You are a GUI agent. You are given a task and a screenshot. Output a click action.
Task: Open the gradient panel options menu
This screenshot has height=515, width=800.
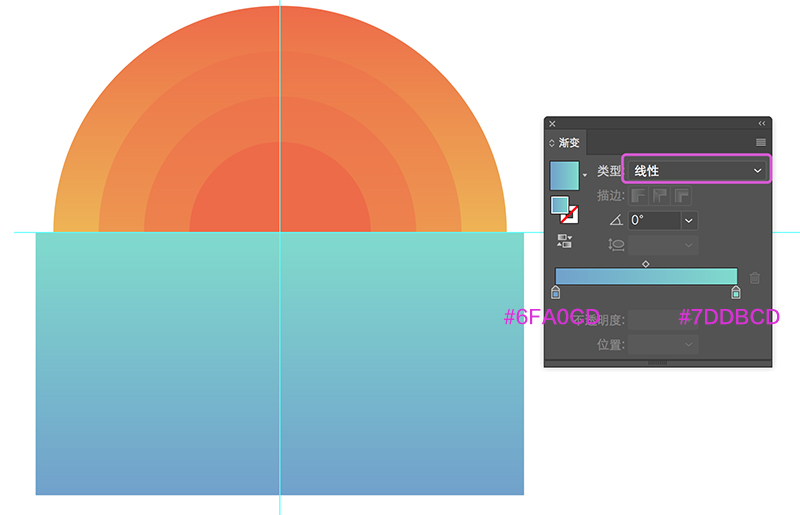pos(761,142)
